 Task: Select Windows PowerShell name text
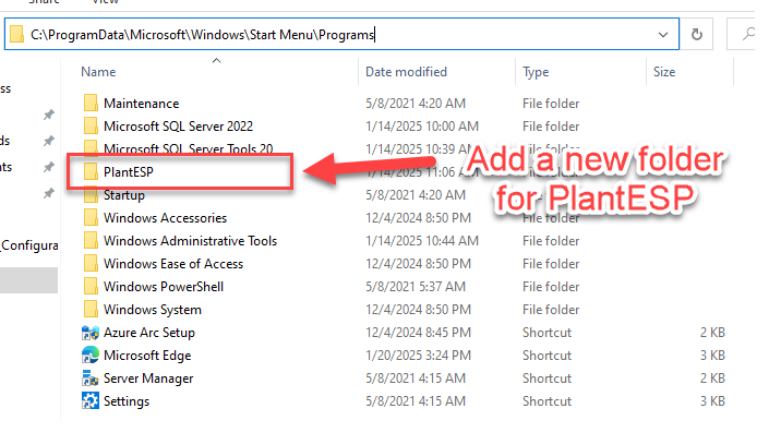(x=164, y=286)
